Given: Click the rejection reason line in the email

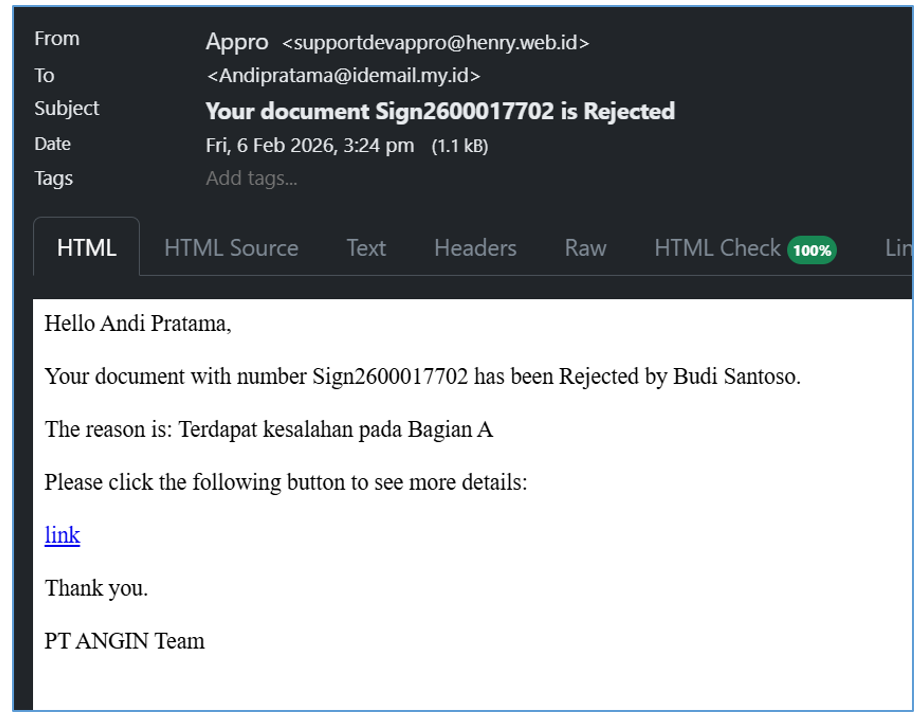Looking at the screenshot, I should pyautogui.click(x=269, y=430).
